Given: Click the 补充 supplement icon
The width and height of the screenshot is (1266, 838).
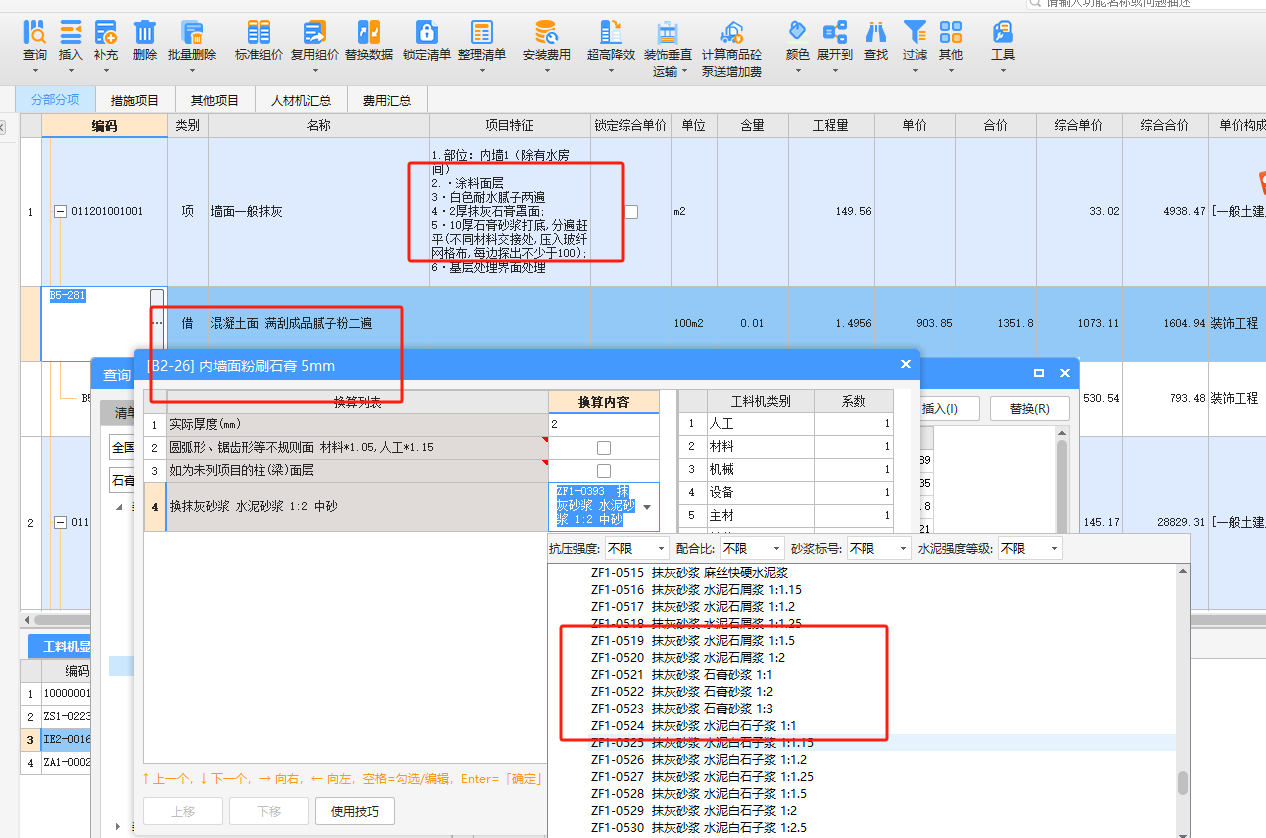Looking at the screenshot, I should tap(105, 32).
